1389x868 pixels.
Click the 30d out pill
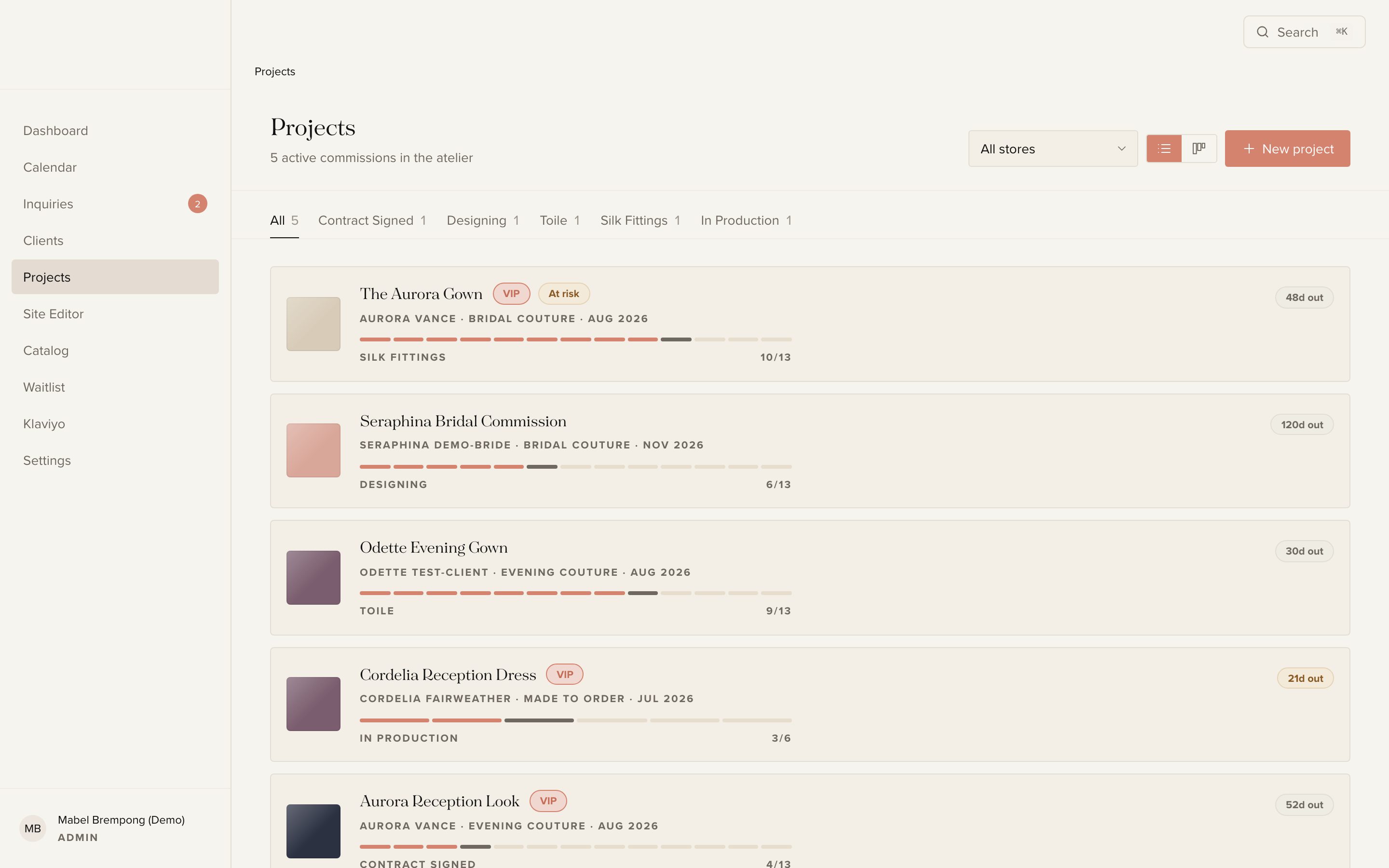1304,551
